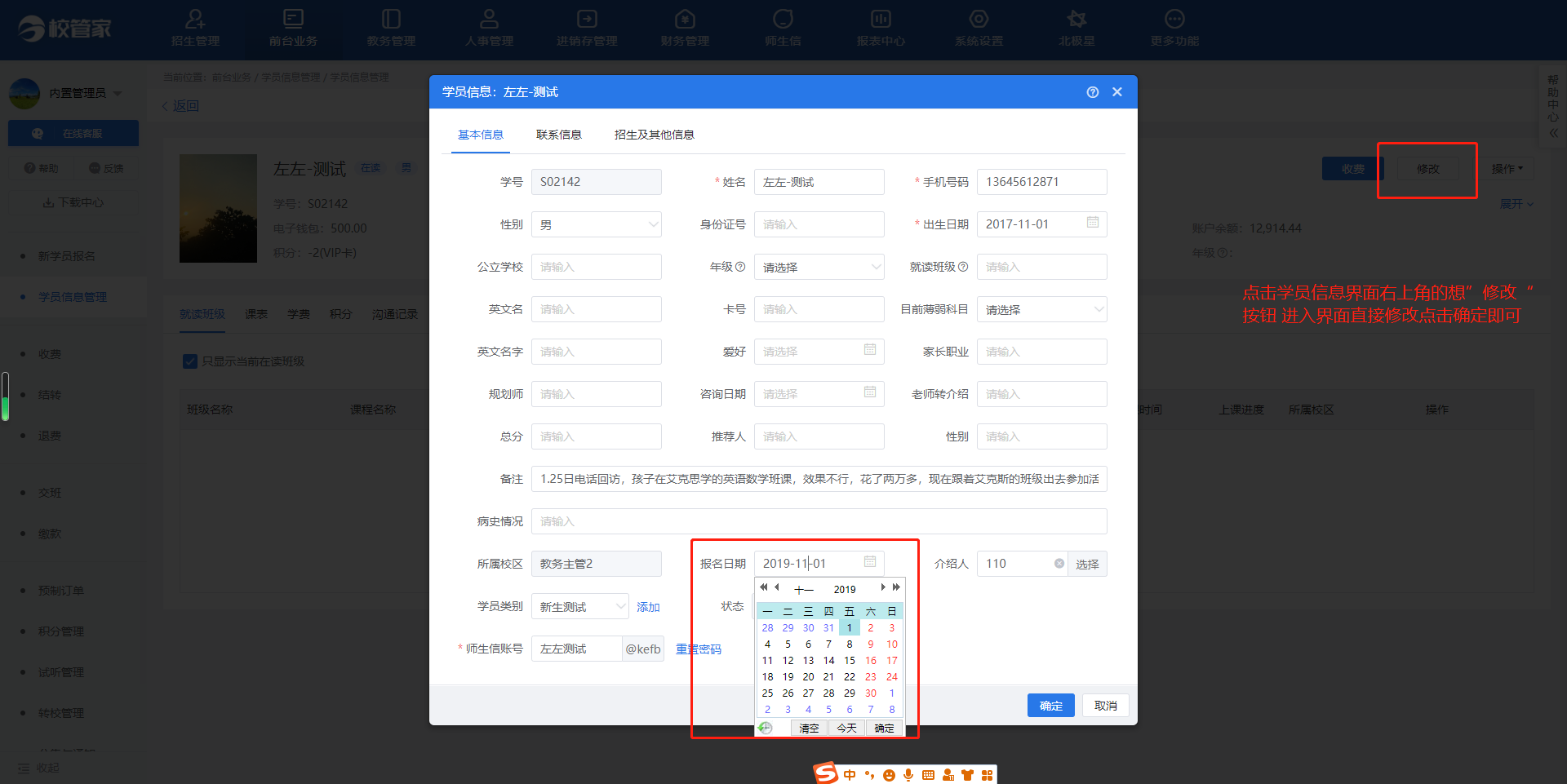This screenshot has height=784, width=1567.
Task: Open the 更多功能 ellipsis icon
Action: tap(1174, 19)
